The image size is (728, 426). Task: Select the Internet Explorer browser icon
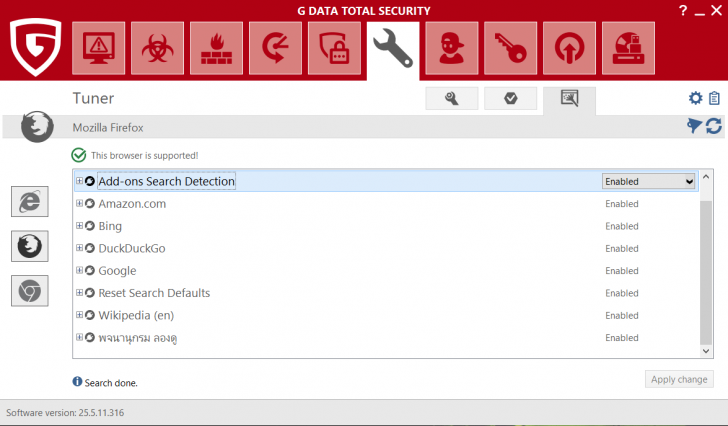30,201
